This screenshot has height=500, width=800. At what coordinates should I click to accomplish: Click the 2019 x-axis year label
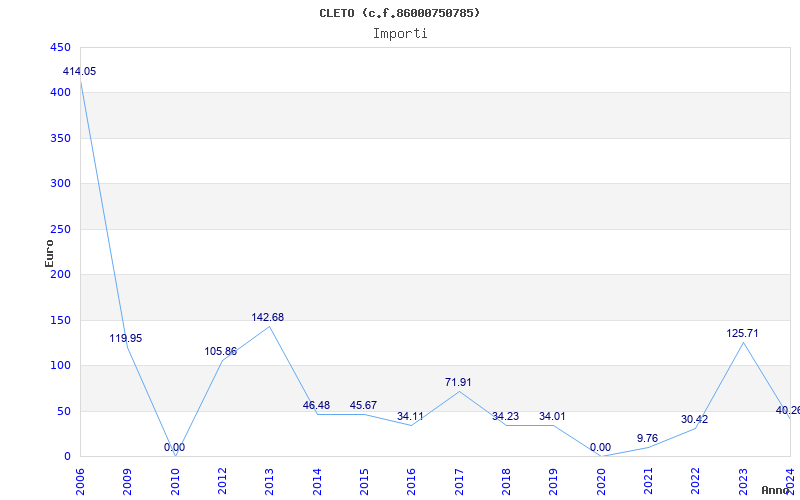[x=554, y=482]
